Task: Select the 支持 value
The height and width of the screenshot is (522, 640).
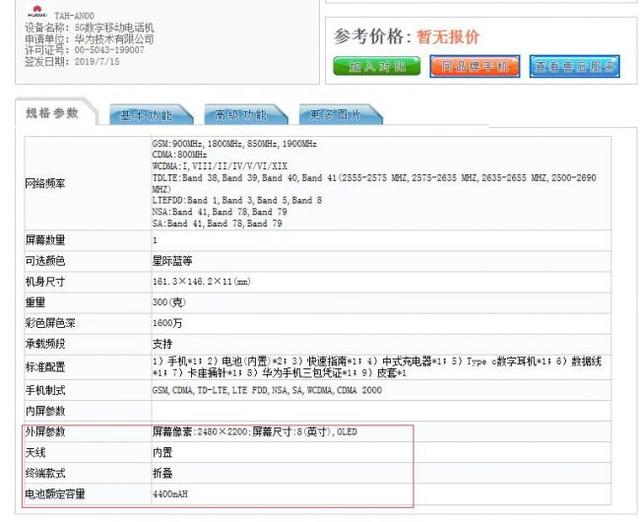Action: [x=162, y=344]
